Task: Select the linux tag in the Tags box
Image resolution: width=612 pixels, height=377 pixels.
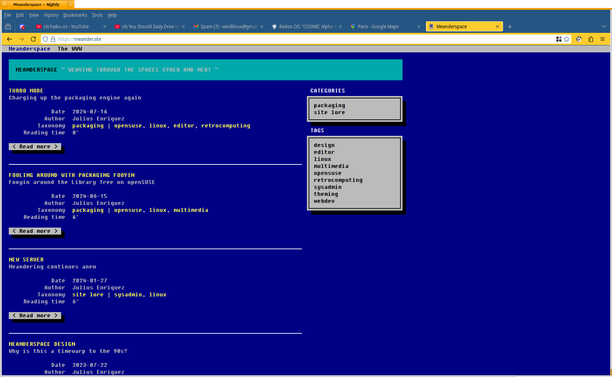Action: (x=322, y=159)
